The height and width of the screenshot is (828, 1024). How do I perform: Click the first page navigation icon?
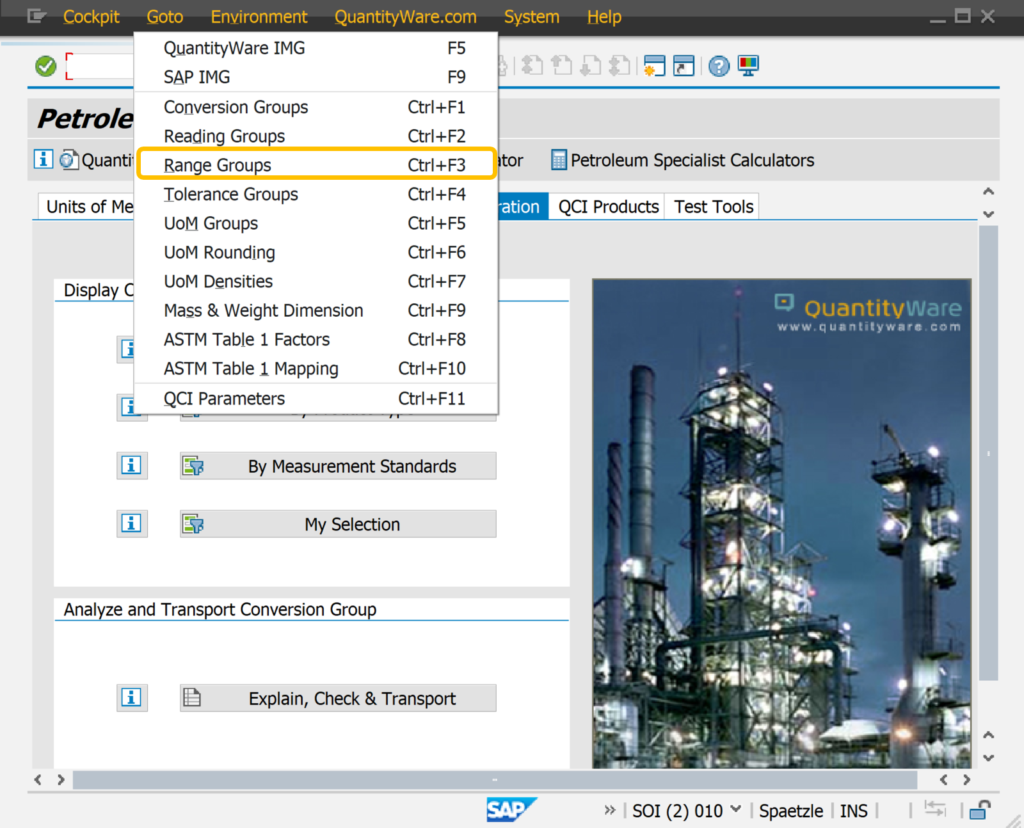coord(532,66)
